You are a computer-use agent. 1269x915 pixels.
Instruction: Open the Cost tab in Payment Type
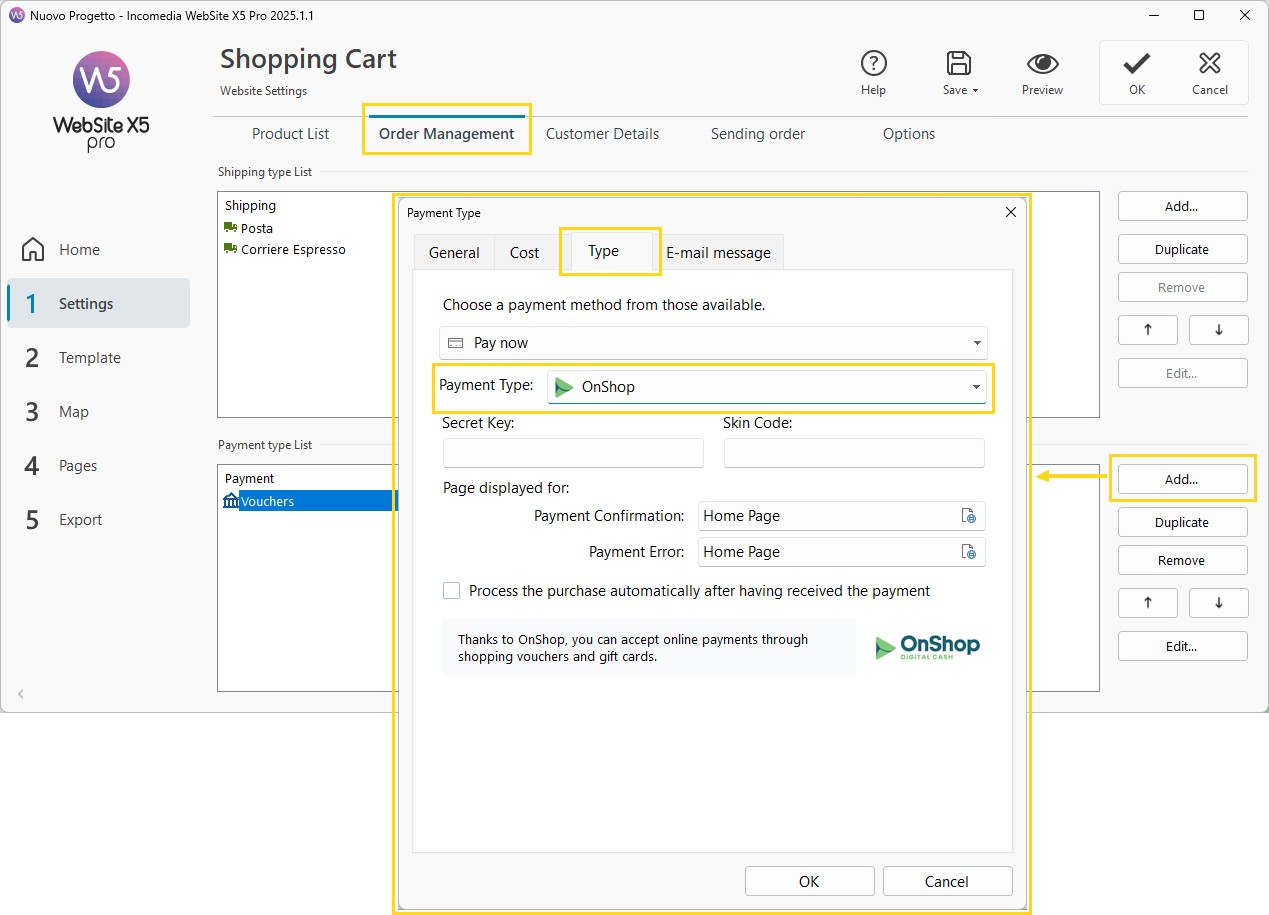pyautogui.click(x=524, y=253)
